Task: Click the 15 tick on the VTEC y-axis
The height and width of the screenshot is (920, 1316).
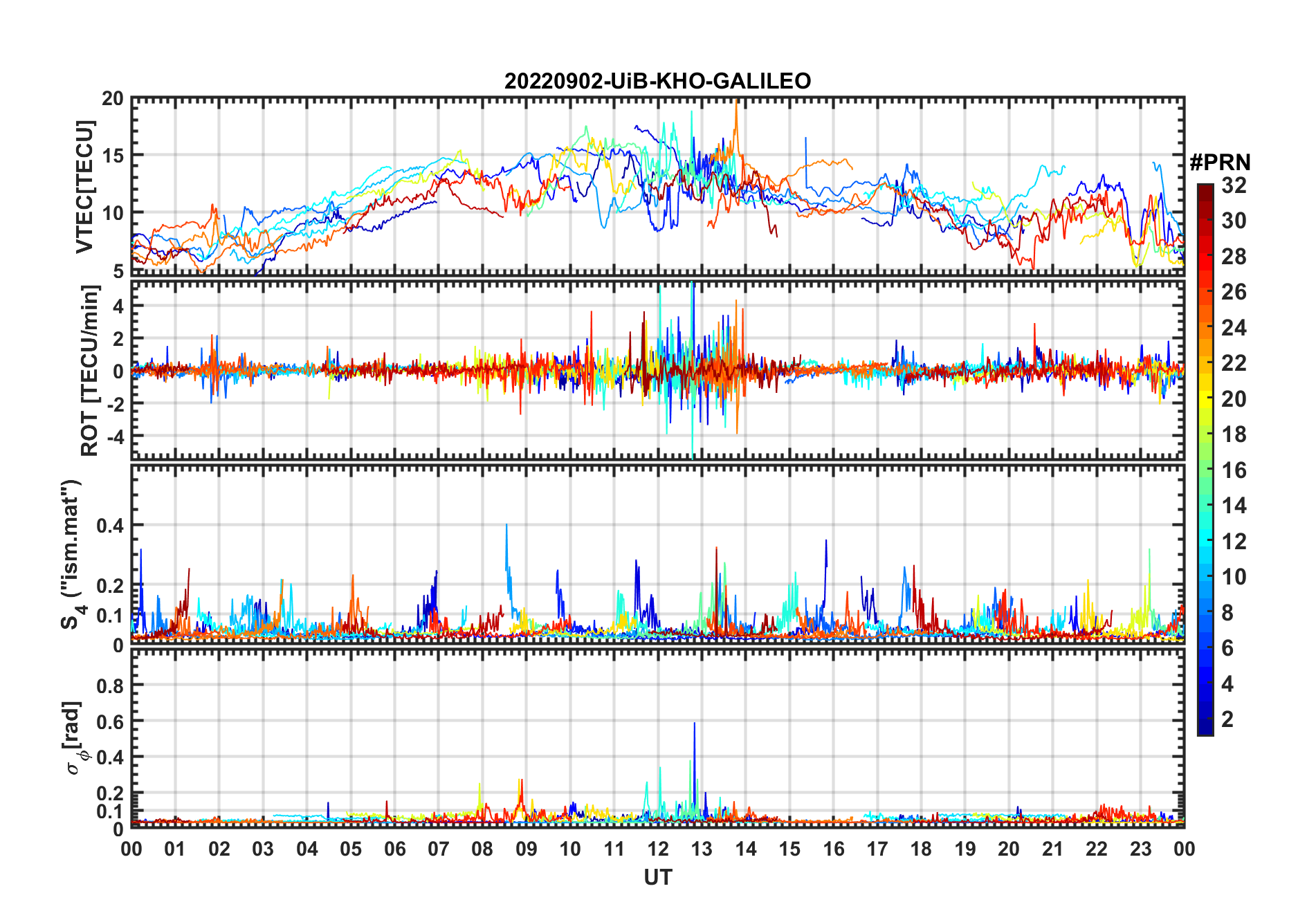Action: 113,156
